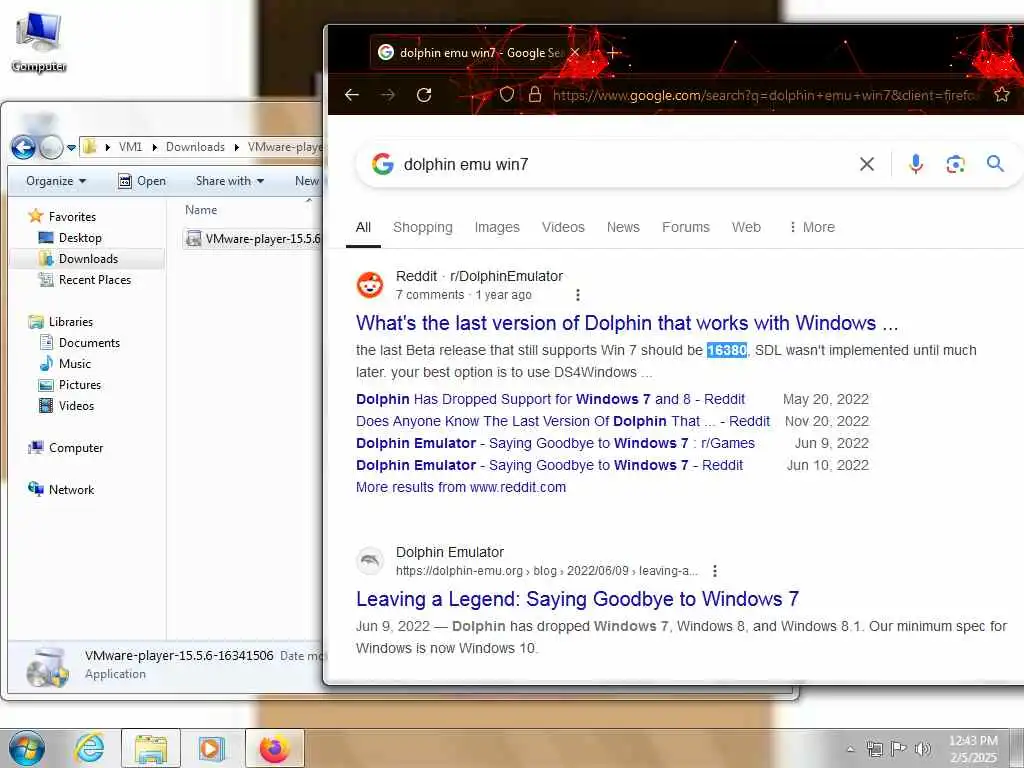This screenshot has width=1024, height=768.
Task: Go back in the Explorer window
Action: coord(24,148)
